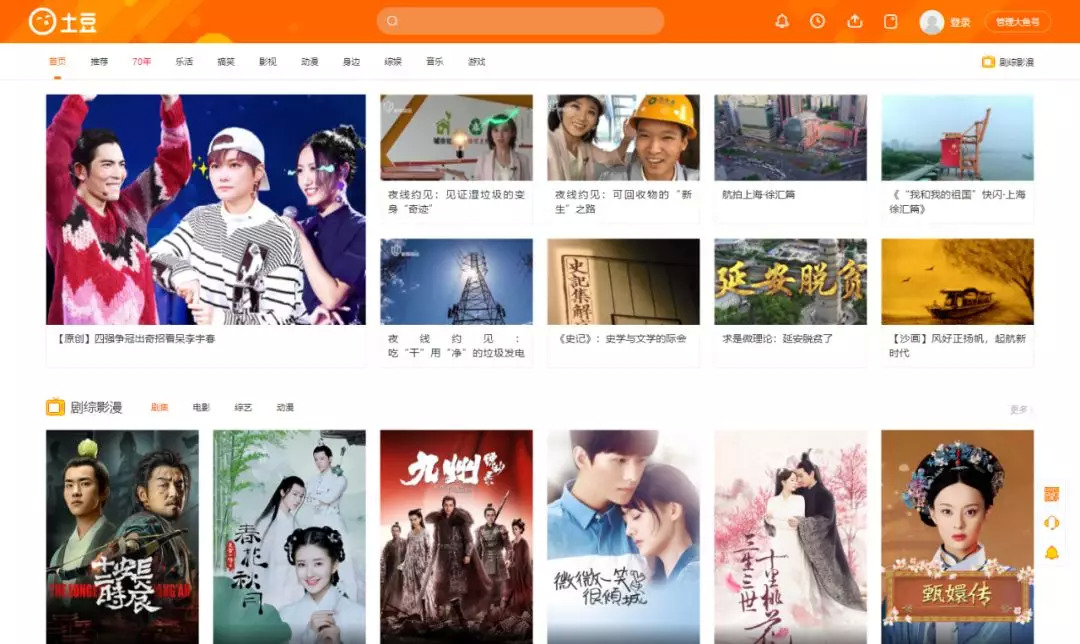The height and width of the screenshot is (644, 1080).
Task: Select the 影视 navigation tab
Action: click(268, 61)
